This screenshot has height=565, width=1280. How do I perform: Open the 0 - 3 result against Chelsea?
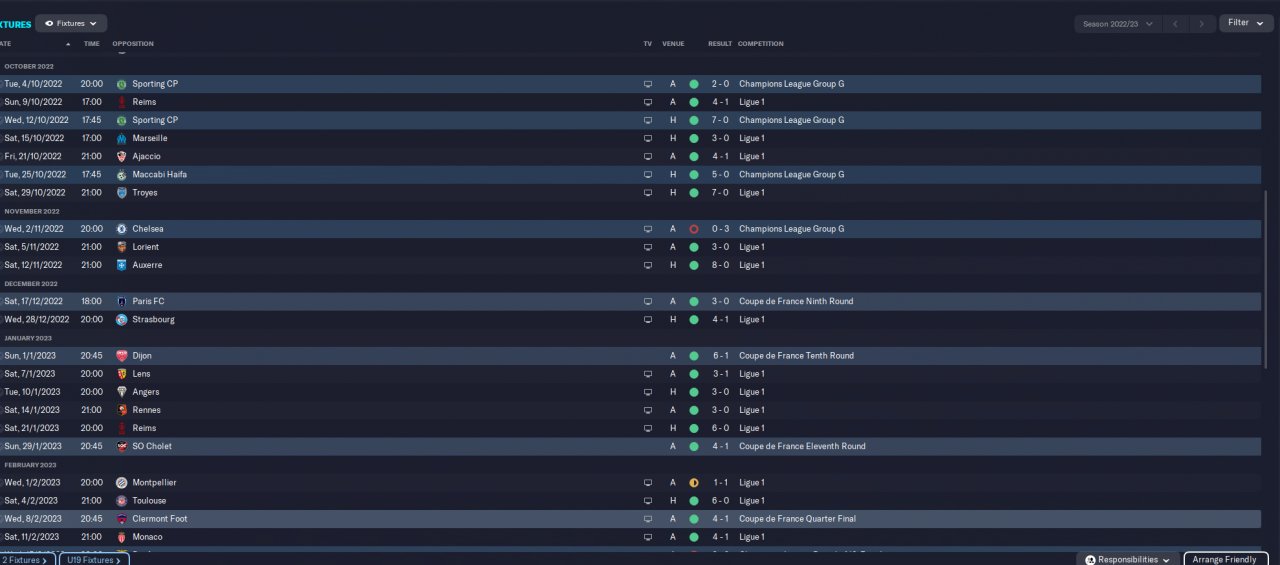720,229
